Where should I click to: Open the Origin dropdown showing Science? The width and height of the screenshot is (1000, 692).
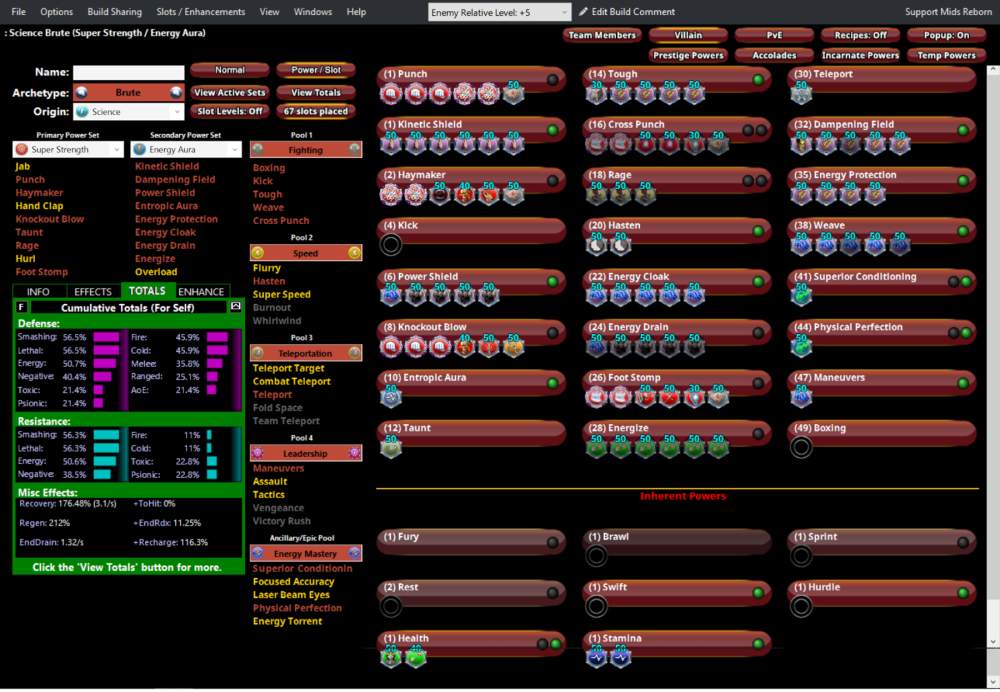126,112
